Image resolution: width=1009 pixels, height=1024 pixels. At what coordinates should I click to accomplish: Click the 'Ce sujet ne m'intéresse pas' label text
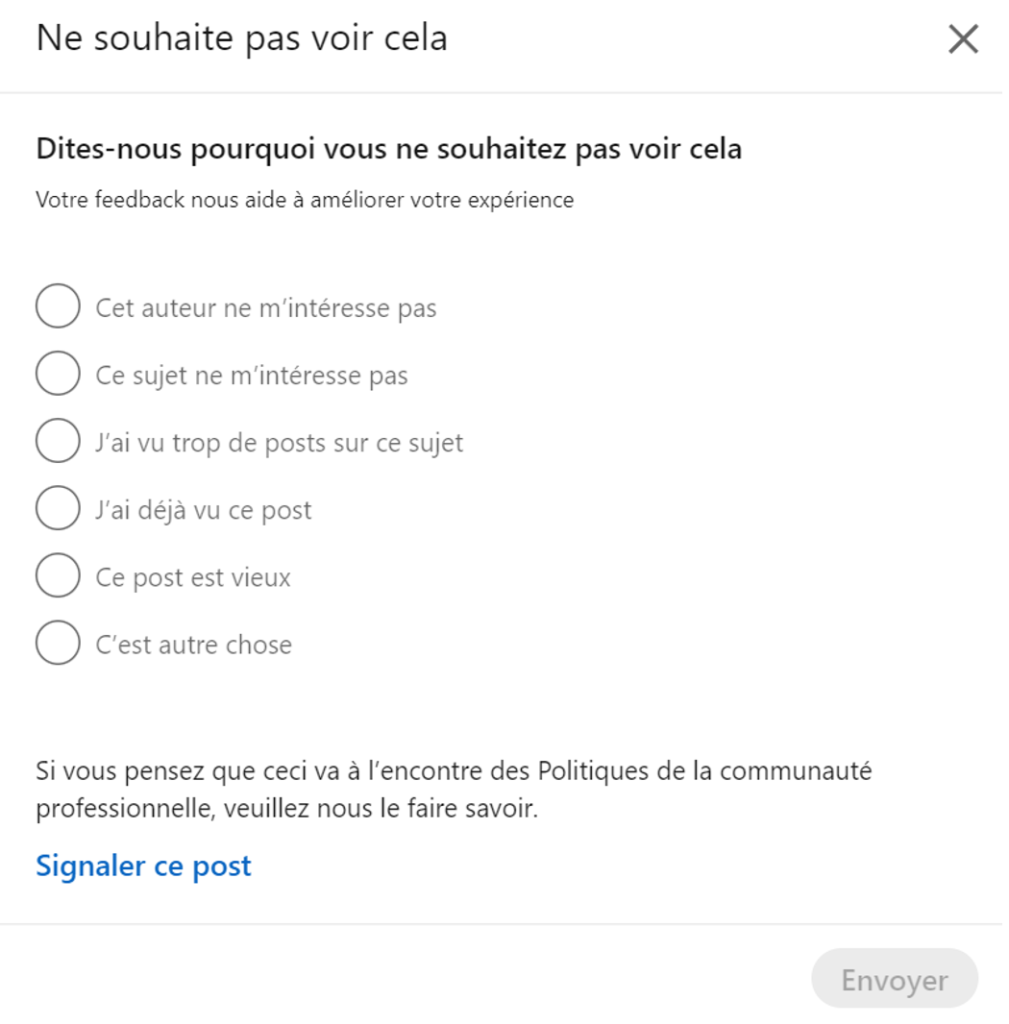[251, 376]
